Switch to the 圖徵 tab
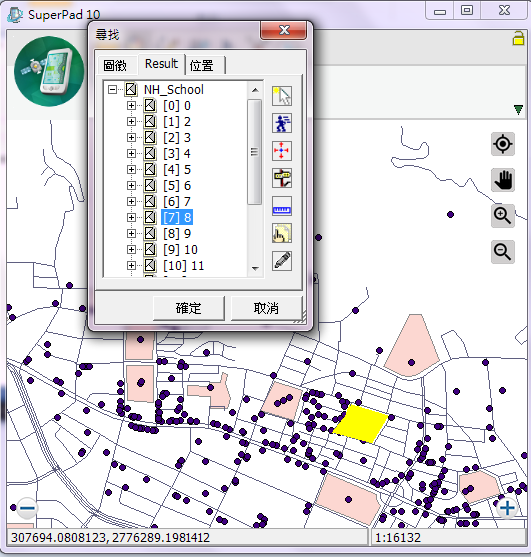This screenshot has height=557, width=531. tap(115, 66)
